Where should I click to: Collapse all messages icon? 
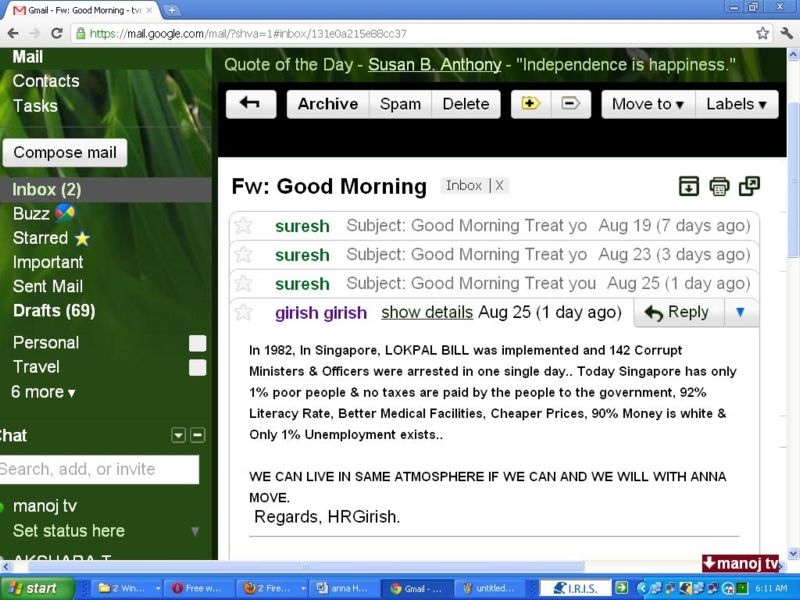689,186
